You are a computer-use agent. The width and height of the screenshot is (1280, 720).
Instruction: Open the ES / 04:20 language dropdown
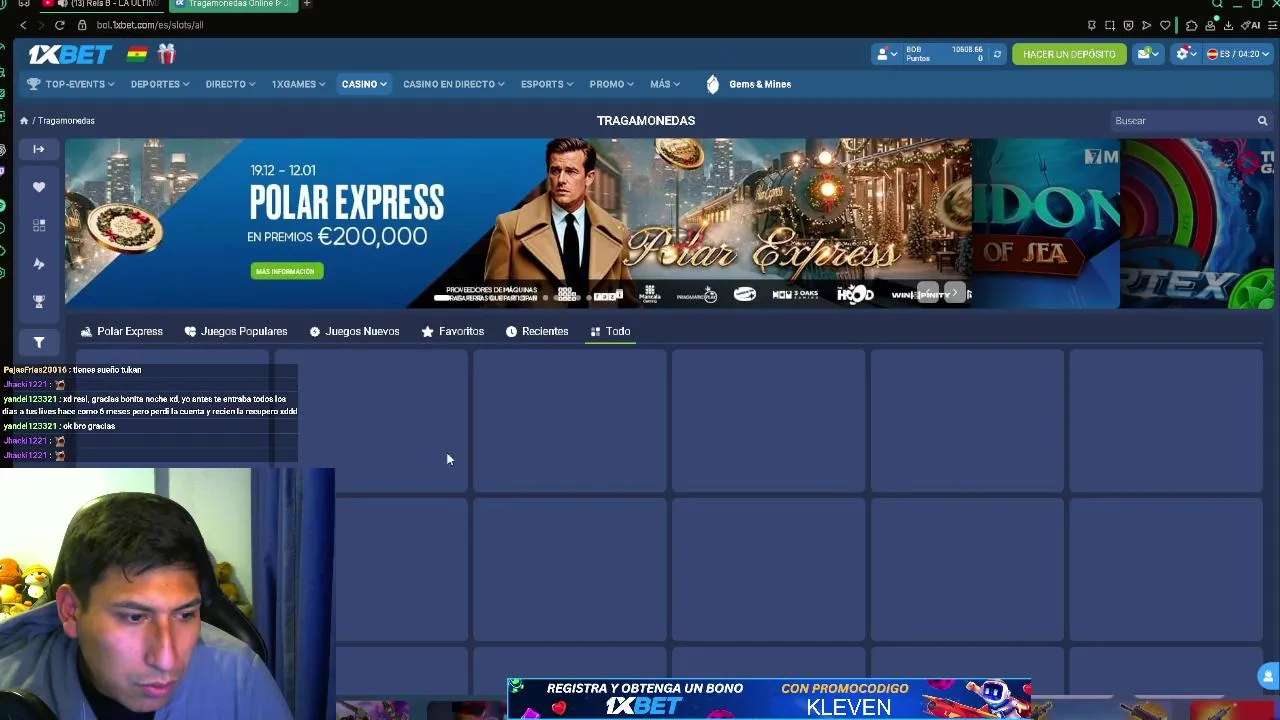click(1236, 54)
